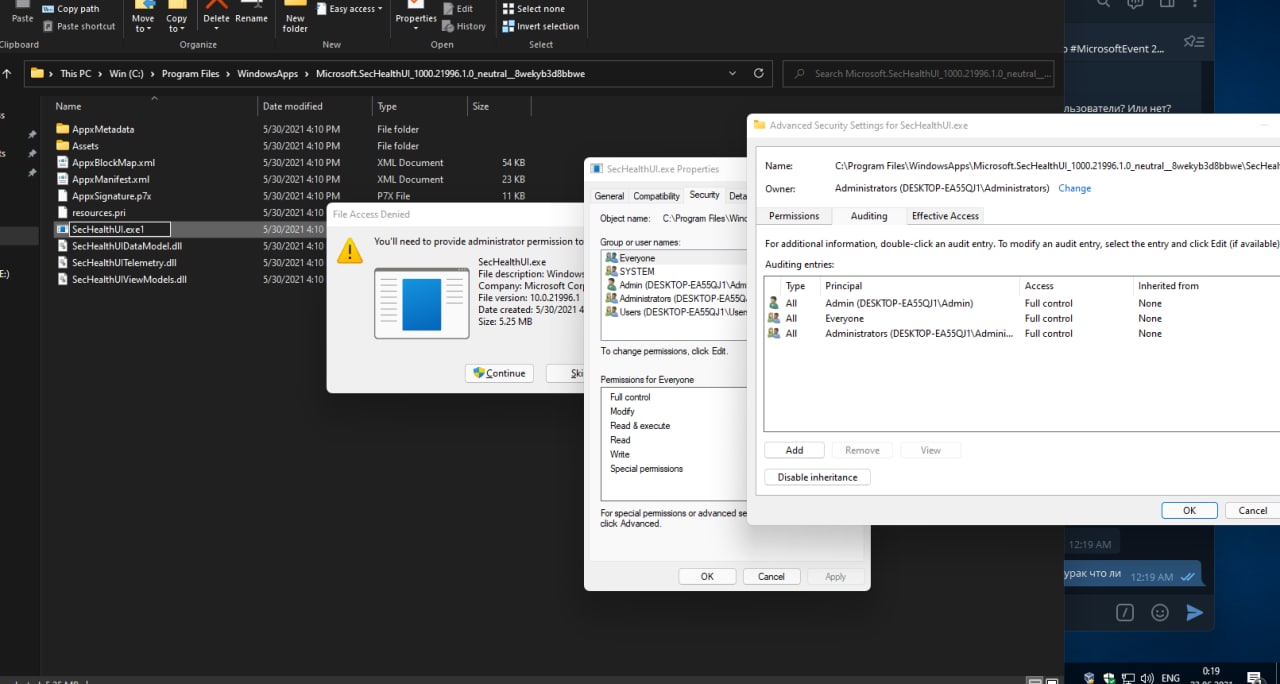Click Cancel in Advanced Security Settings
1280x684 pixels.
(x=1253, y=510)
